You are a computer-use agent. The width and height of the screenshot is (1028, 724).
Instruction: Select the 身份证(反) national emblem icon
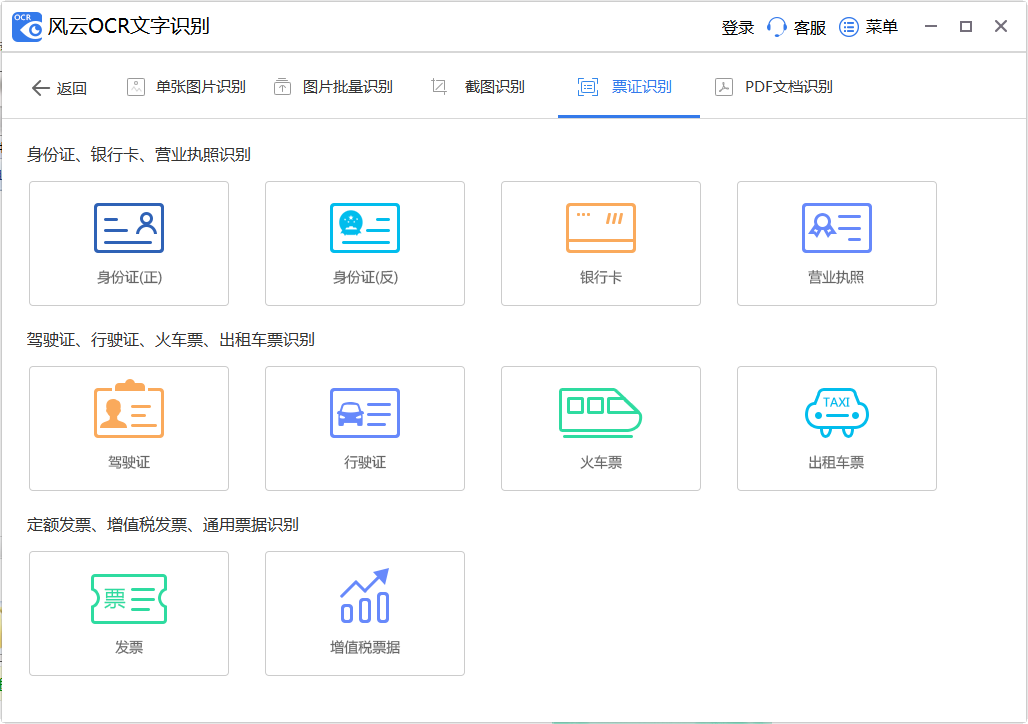[x=365, y=228]
